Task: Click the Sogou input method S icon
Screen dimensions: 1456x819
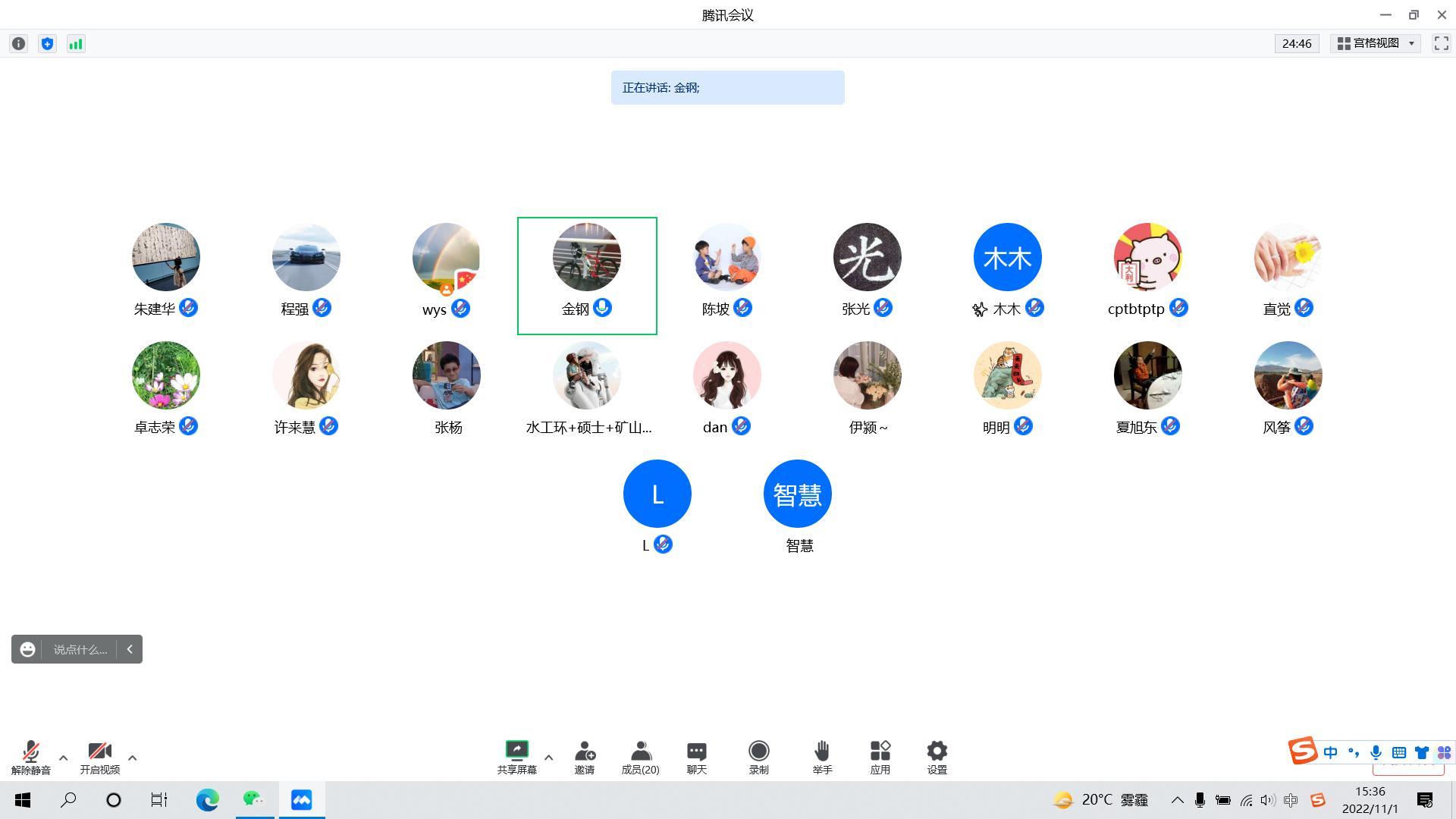Action: point(1302,752)
